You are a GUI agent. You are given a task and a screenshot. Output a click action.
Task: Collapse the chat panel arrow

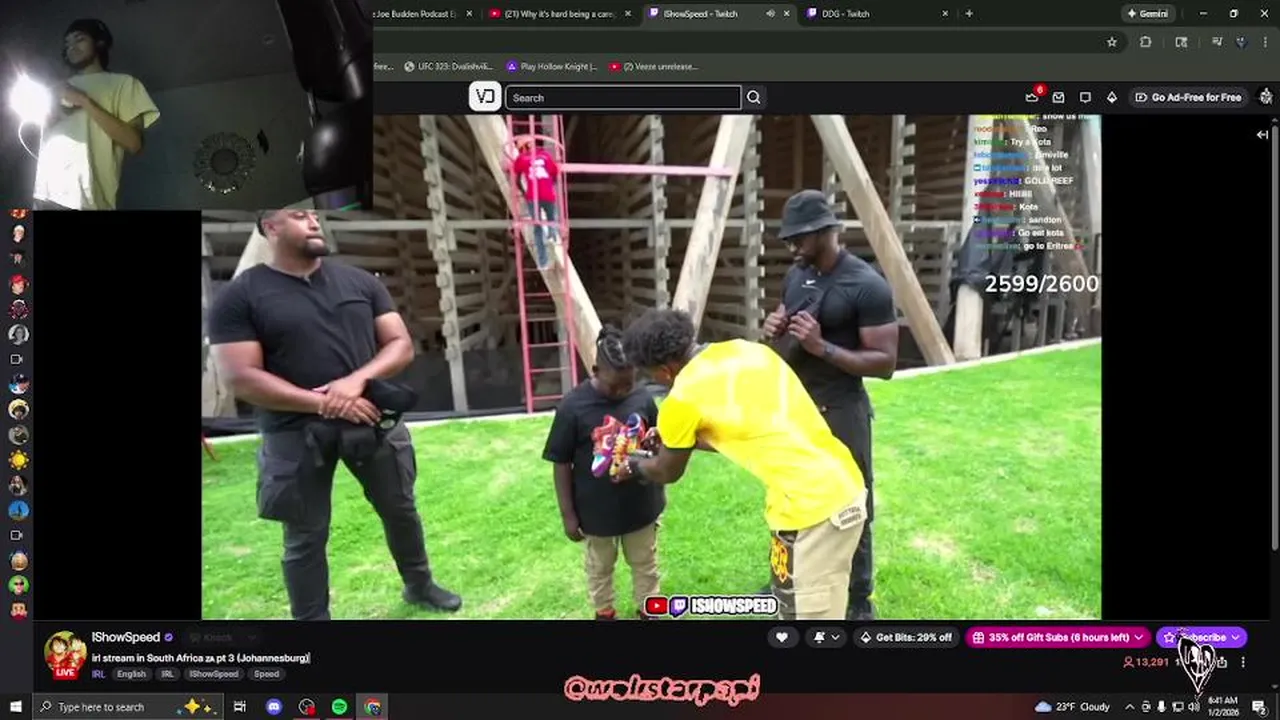(x=1262, y=134)
